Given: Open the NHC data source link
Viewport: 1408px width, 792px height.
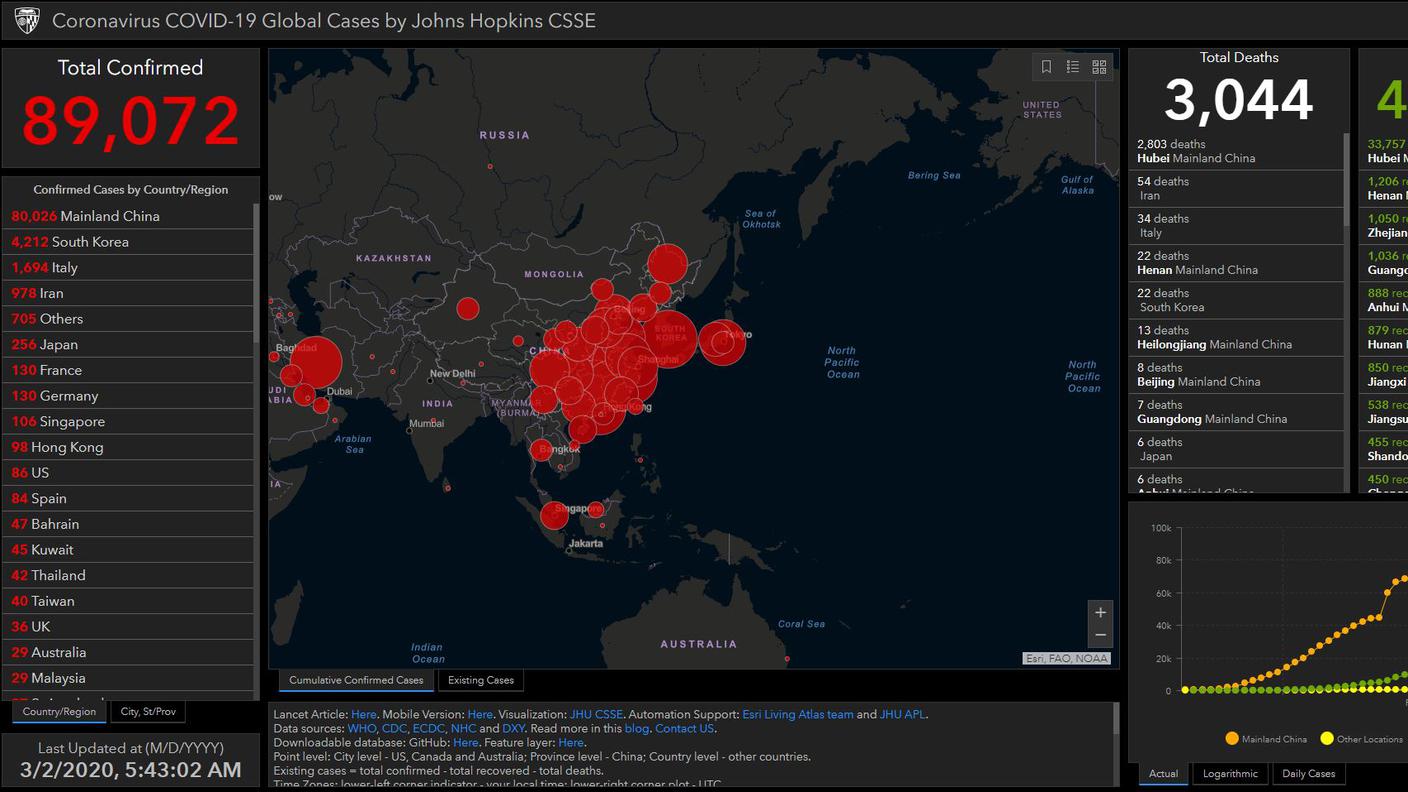Looking at the screenshot, I should [463, 729].
